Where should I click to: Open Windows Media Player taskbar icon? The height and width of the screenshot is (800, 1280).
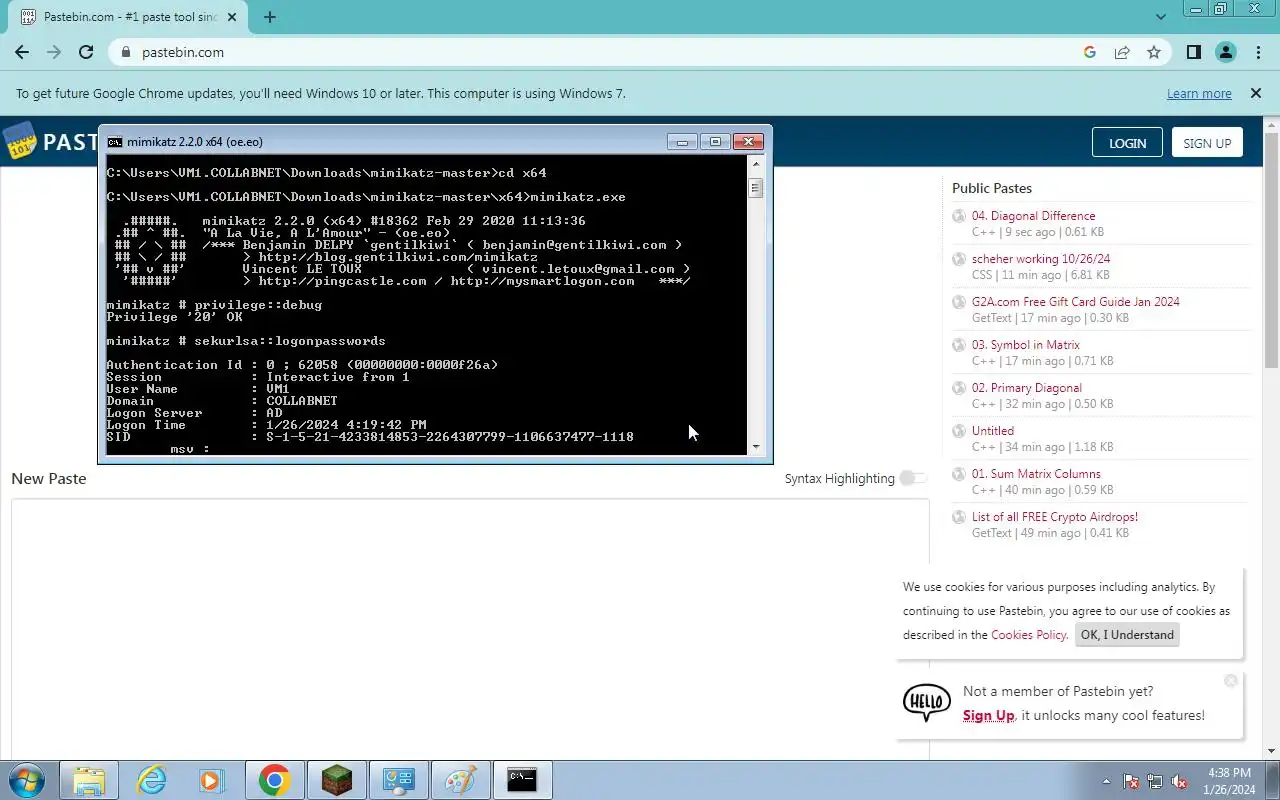coord(211,780)
